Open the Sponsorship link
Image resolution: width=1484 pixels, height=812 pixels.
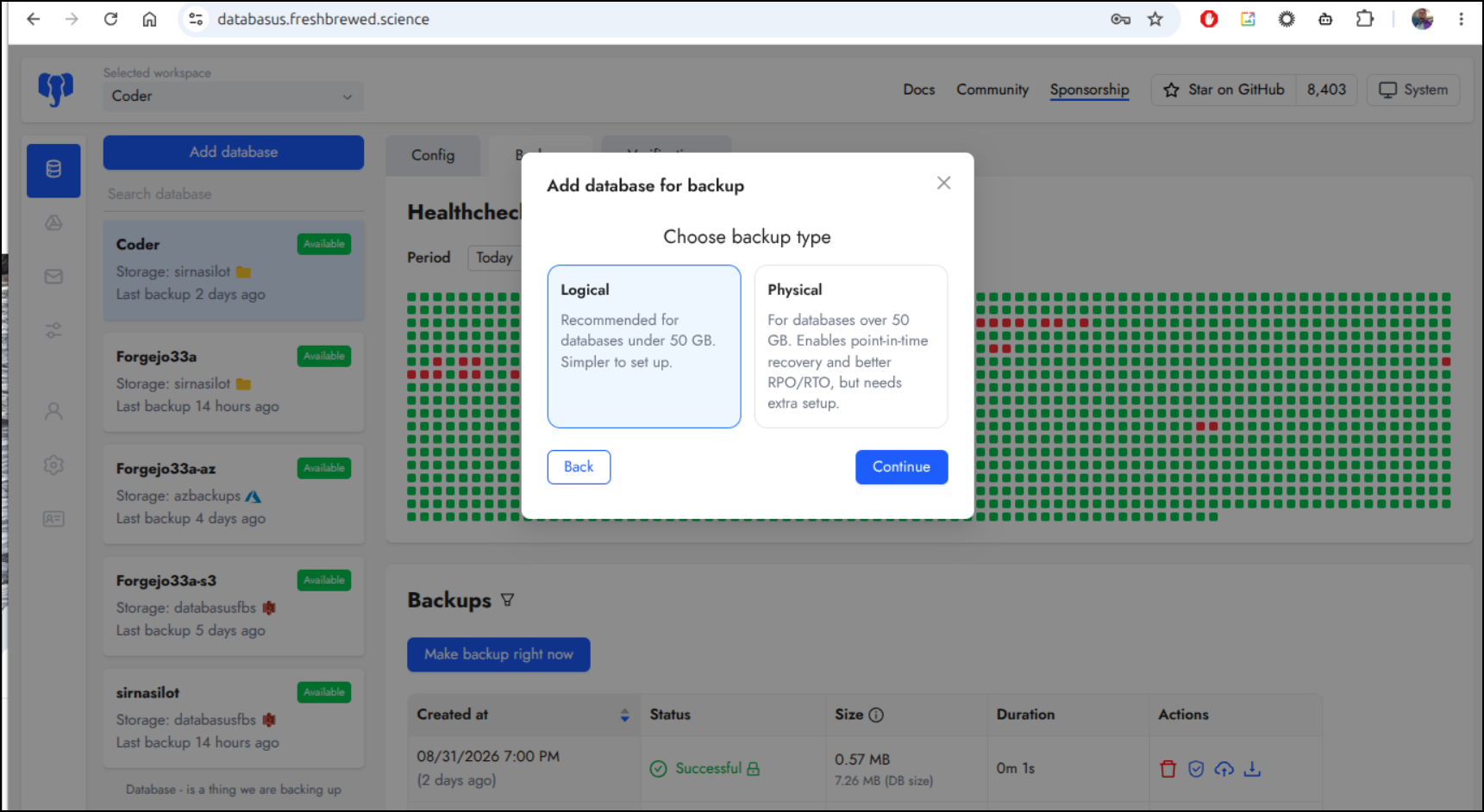point(1089,90)
